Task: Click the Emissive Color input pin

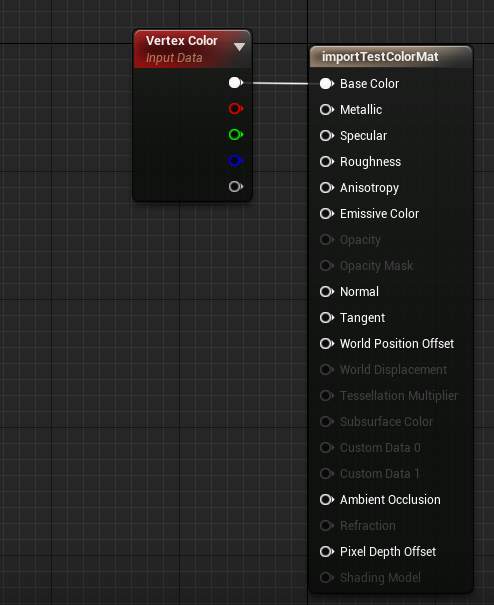Action: (x=327, y=213)
